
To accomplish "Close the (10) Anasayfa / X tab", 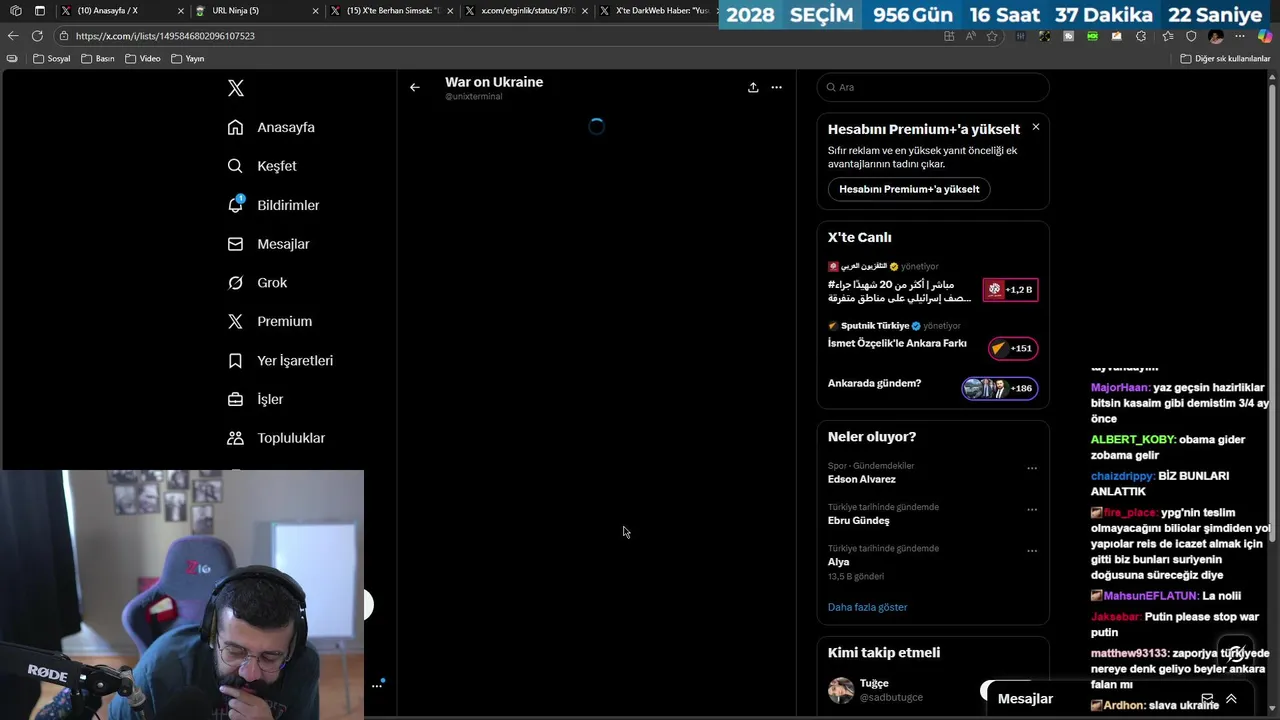I will pos(181,11).
